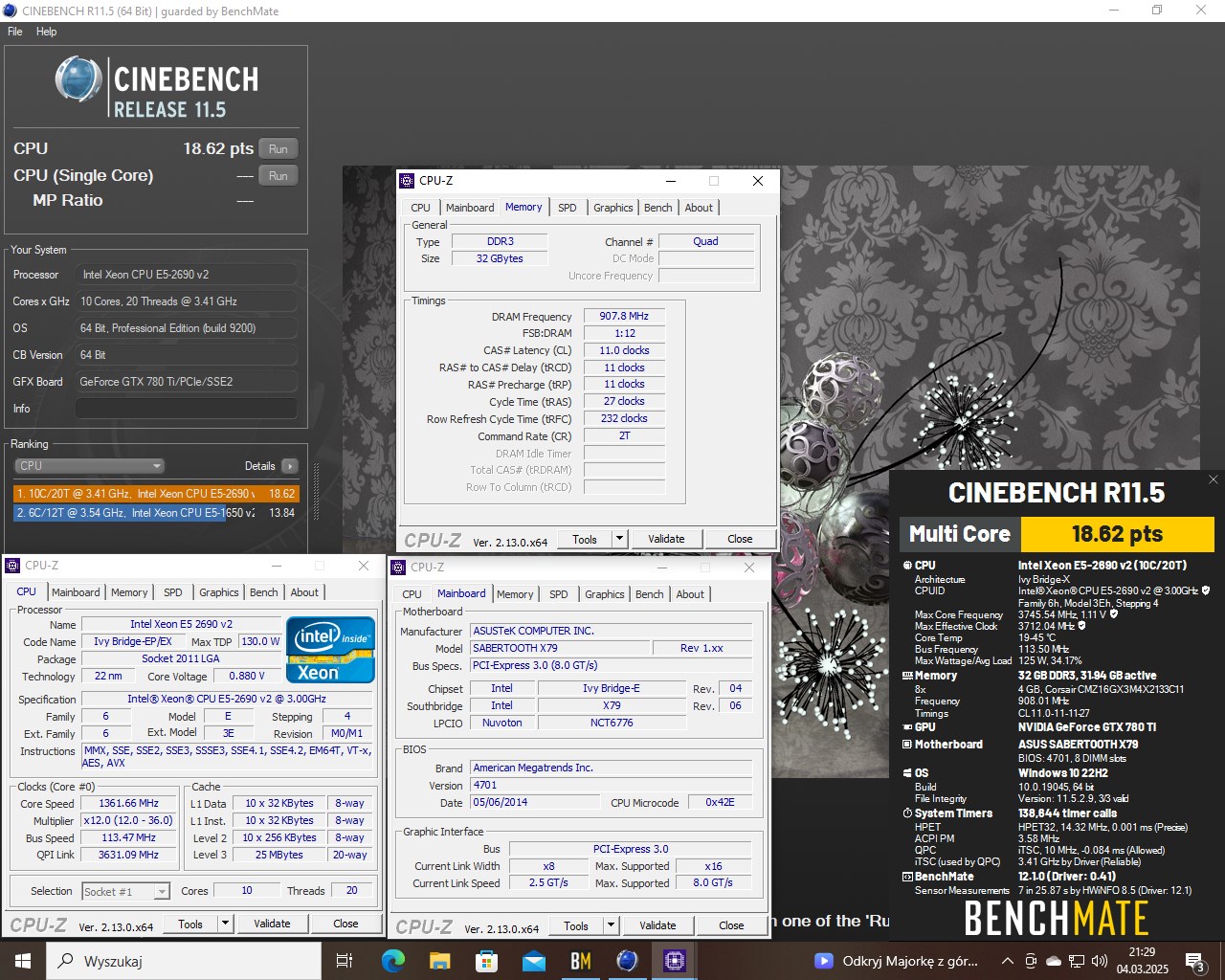The image size is (1225, 980).
Task: Expand Tools dropdown arrow in bottom-left CPU-Z window
Action: [x=225, y=924]
